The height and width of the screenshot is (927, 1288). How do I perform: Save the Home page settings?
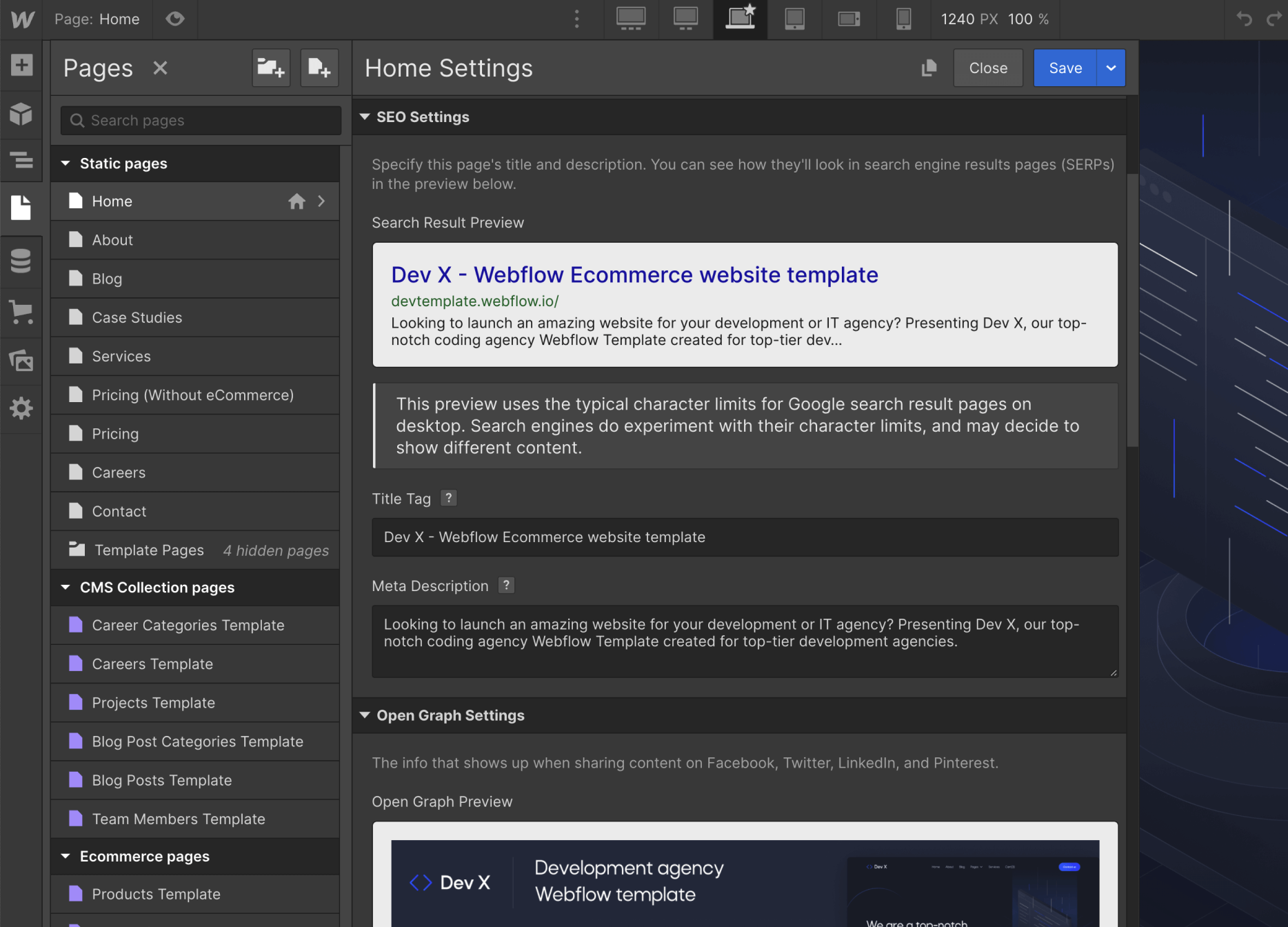[x=1065, y=68]
